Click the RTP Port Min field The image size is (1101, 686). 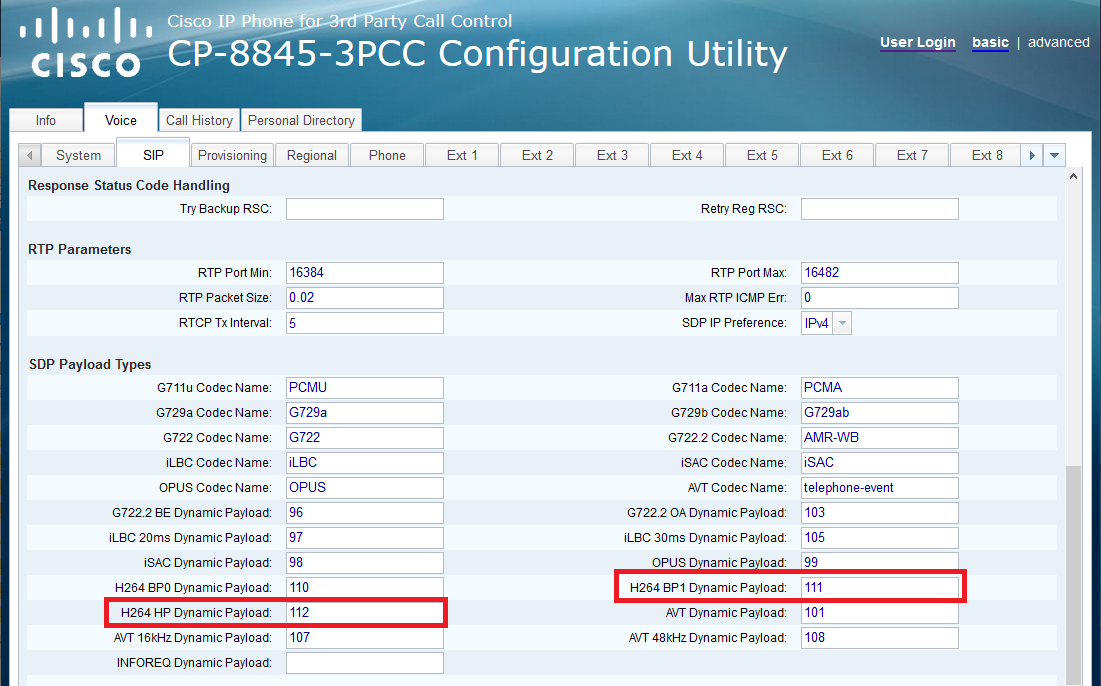[364, 273]
